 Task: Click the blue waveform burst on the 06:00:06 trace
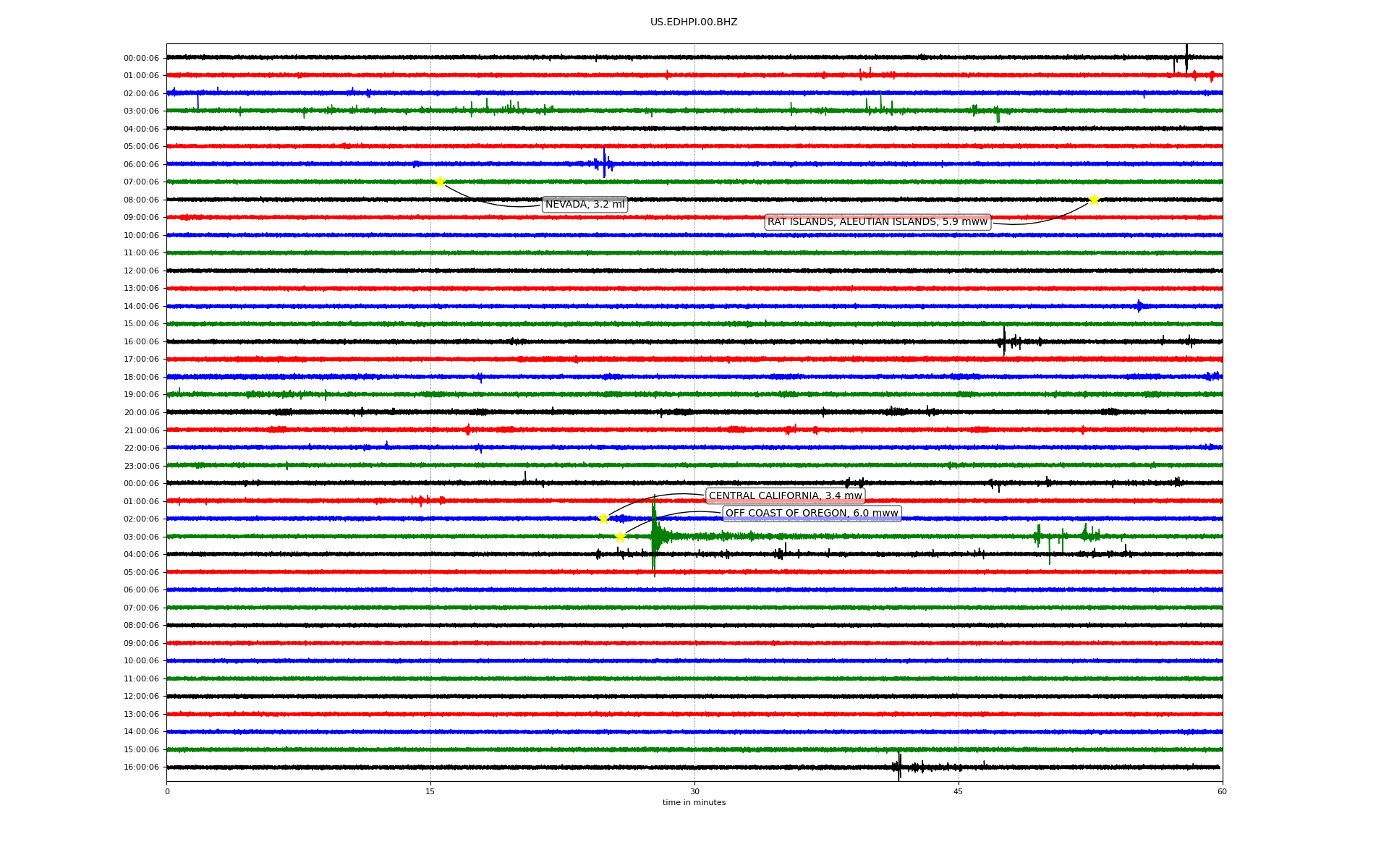pos(604,163)
